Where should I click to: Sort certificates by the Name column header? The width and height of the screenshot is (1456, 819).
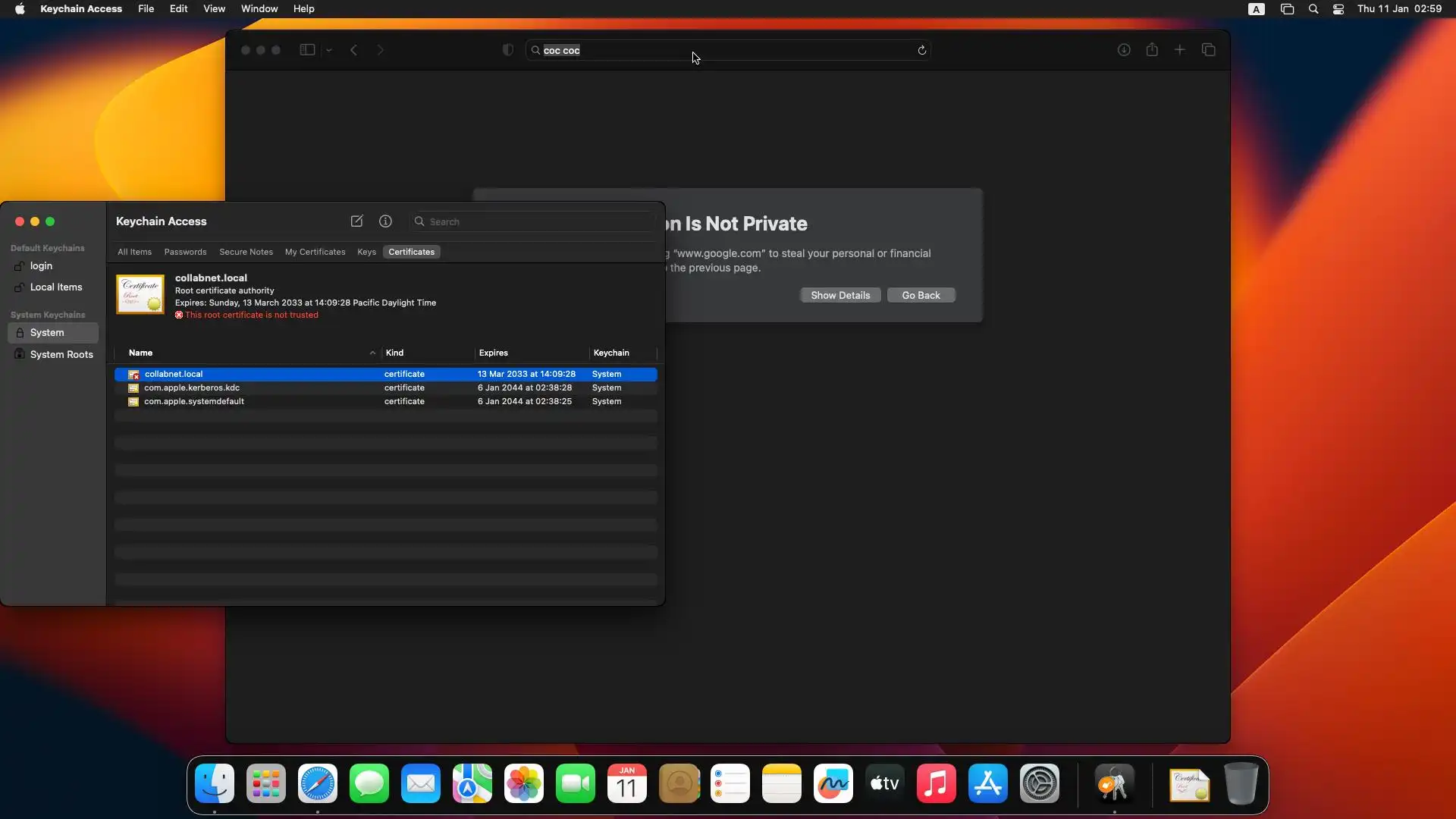141,353
